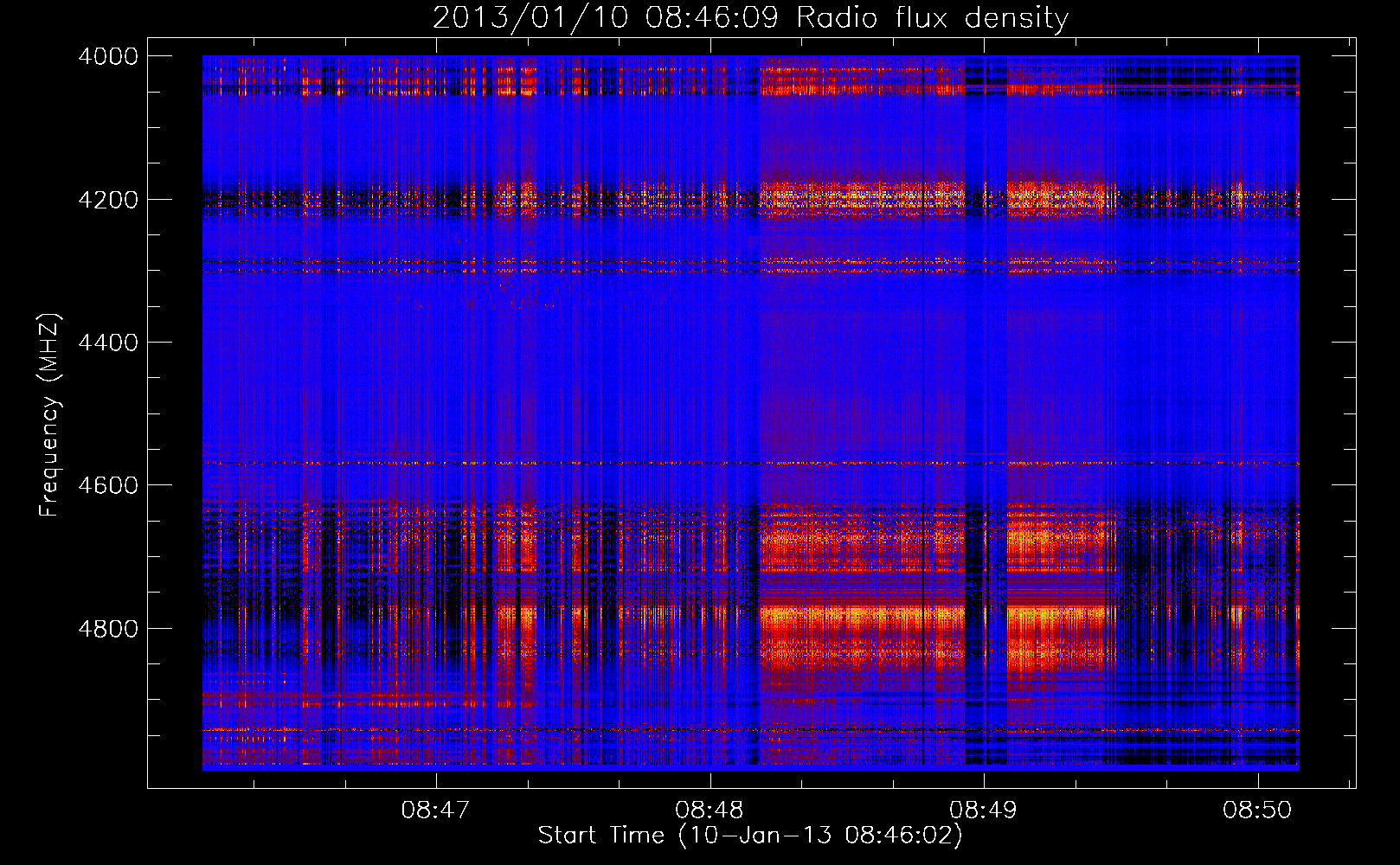Select the 4000 frequency tick label
Image resolution: width=1400 pixels, height=865 pixels.
click(x=108, y=56)
